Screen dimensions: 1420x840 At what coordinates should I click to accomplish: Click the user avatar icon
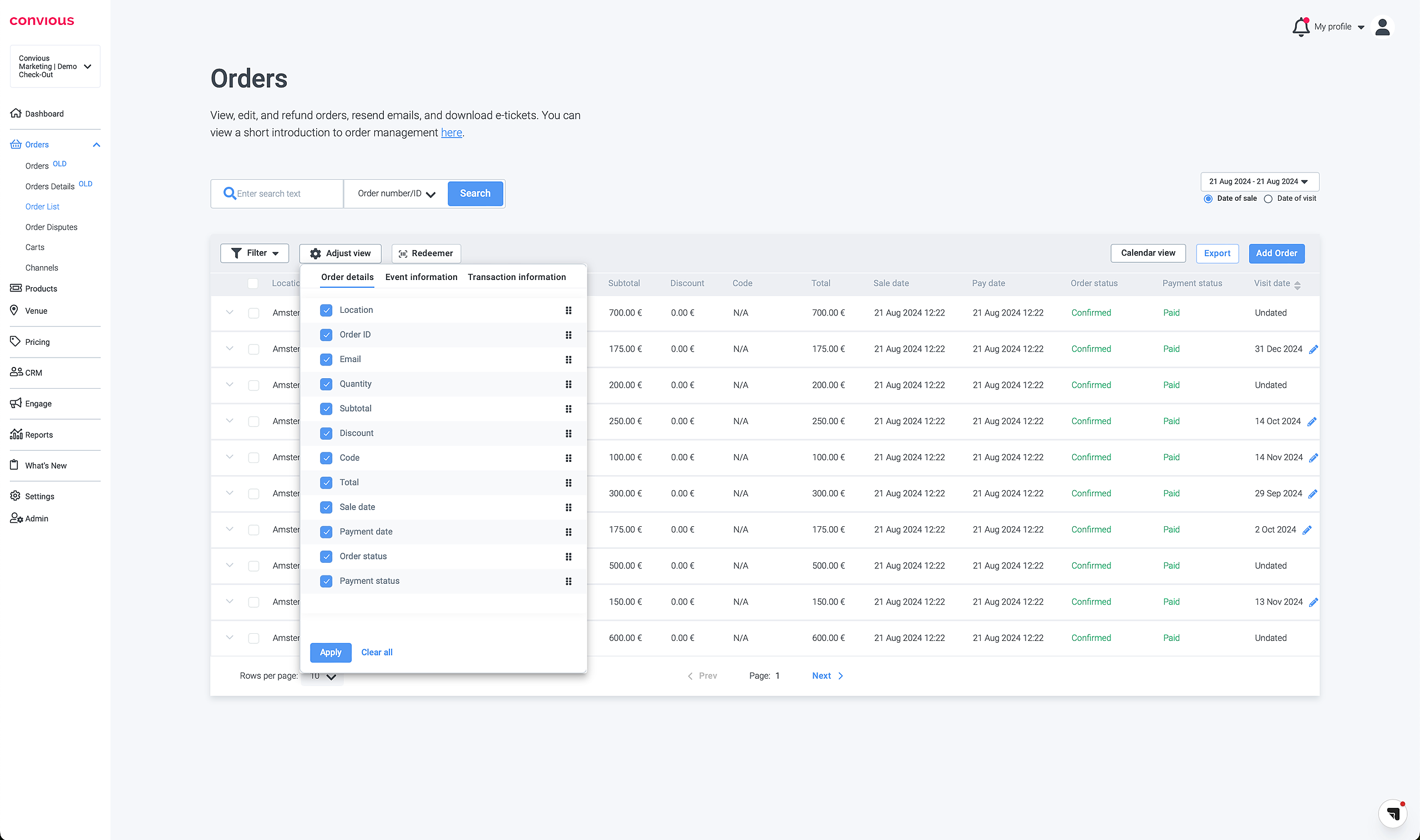pyautogui.click(x=1382, y=27)
